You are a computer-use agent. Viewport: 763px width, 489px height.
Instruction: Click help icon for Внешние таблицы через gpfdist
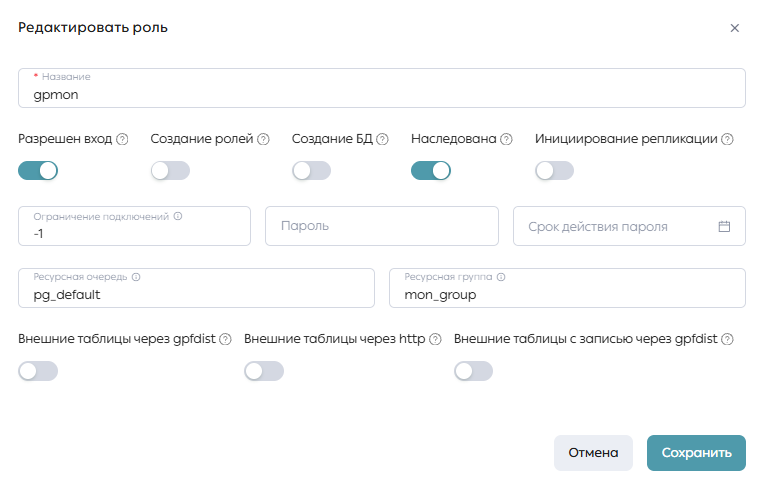click(x=225, y=340)
